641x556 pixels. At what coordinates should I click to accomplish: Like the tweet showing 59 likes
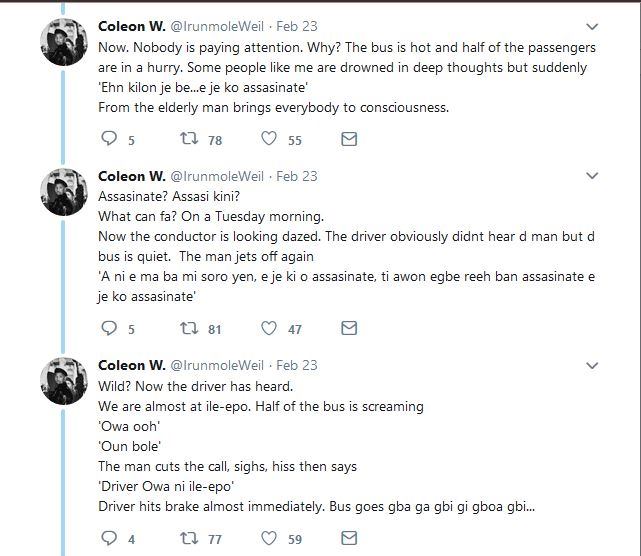269,538
